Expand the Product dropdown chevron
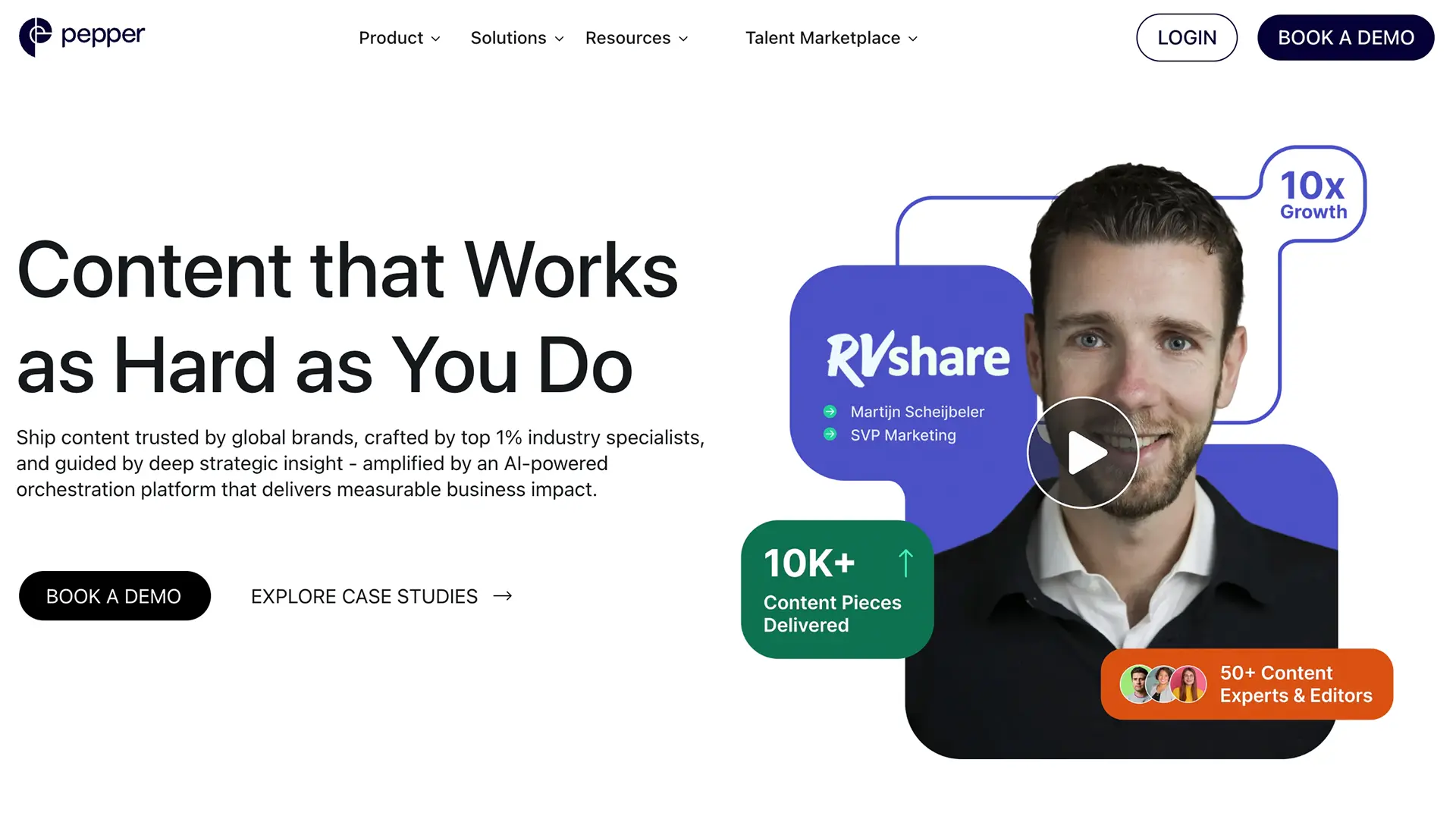 click(x=436, y=39)
